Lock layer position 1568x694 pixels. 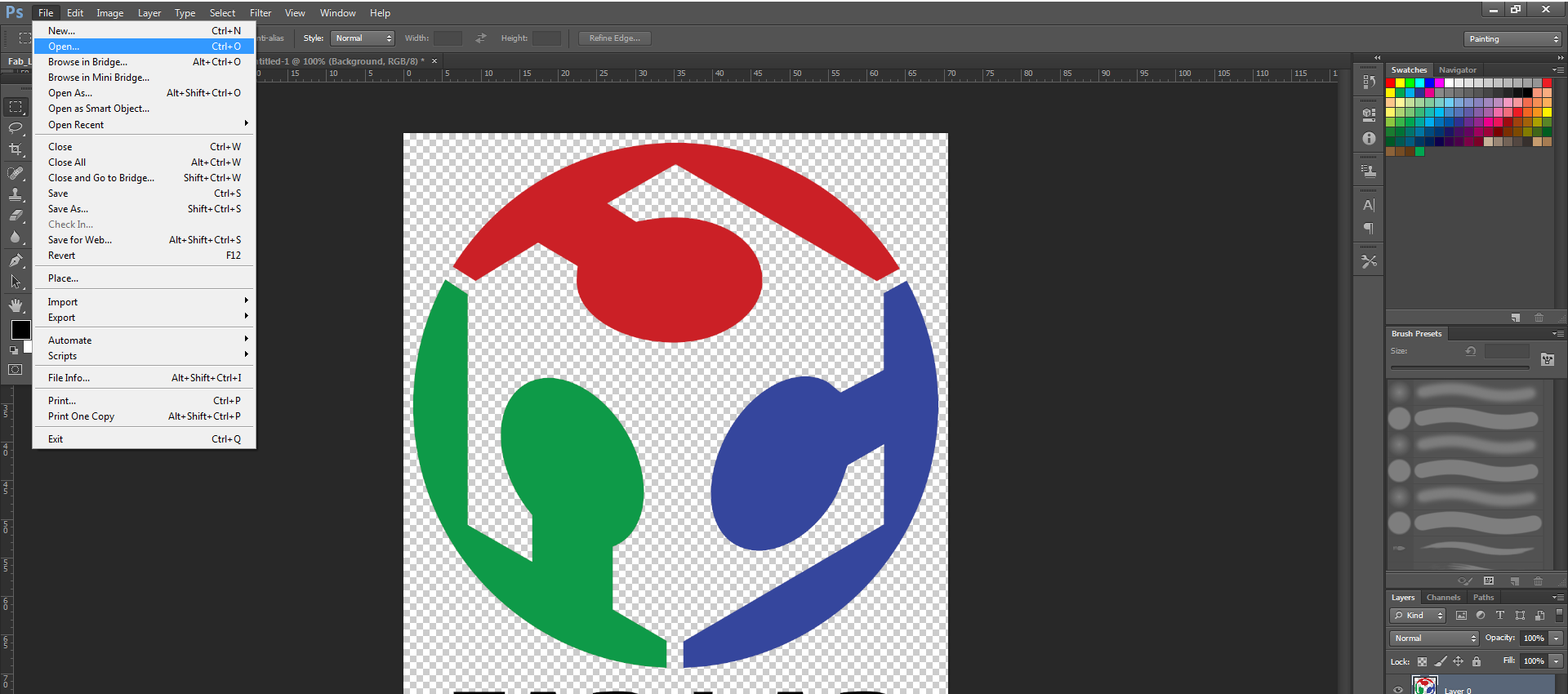(1459, 661)
